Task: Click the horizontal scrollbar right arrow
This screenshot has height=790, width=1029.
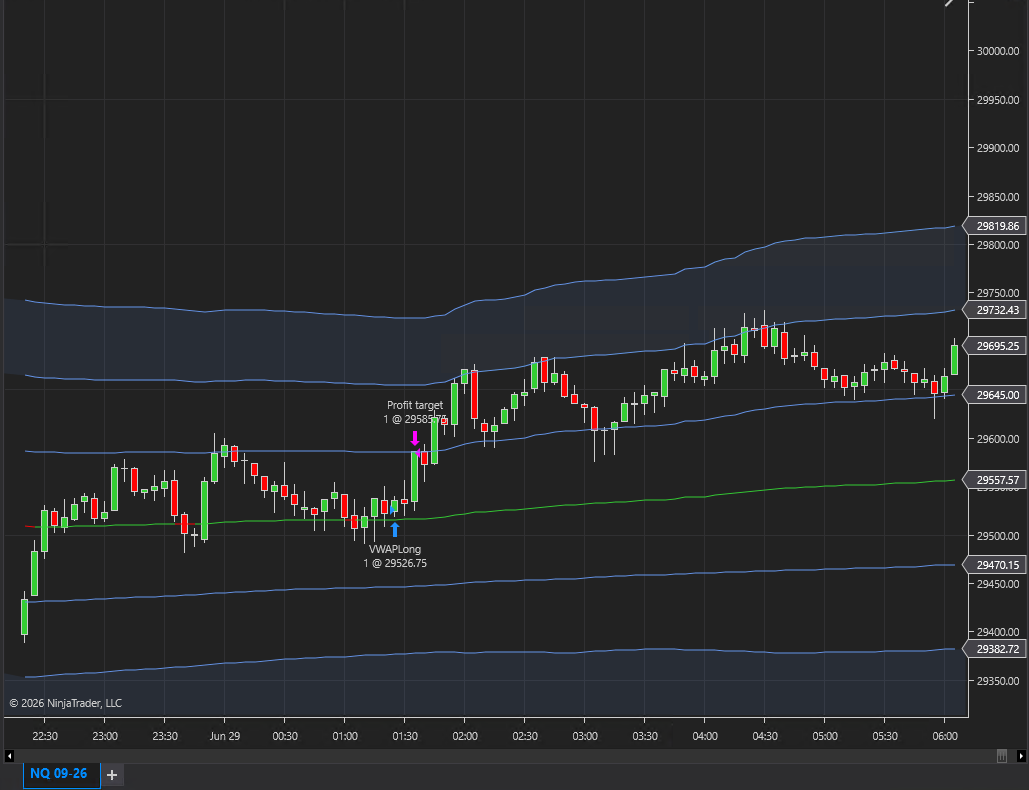Action: point(1020,756)
